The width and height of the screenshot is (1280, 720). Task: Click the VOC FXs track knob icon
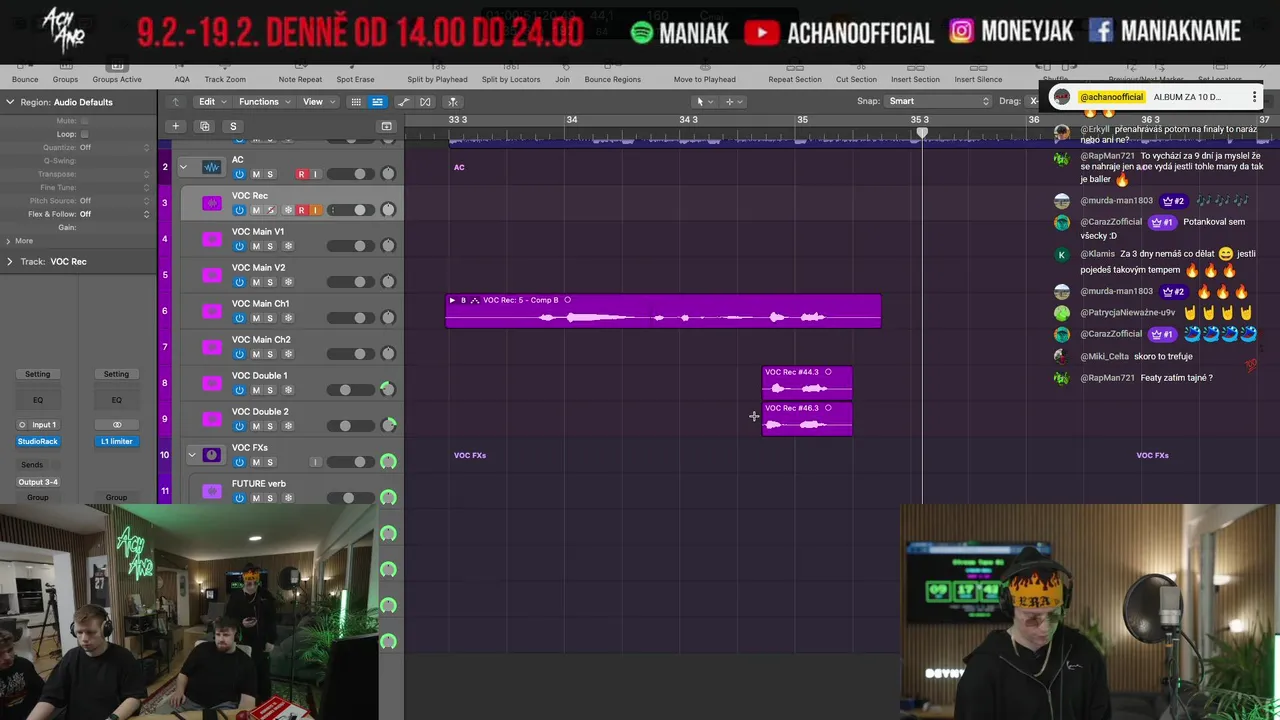point(211,455)
